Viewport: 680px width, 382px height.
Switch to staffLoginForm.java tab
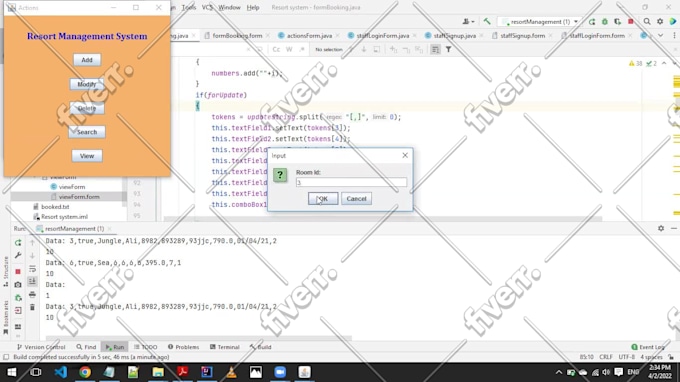pos(382,36)
